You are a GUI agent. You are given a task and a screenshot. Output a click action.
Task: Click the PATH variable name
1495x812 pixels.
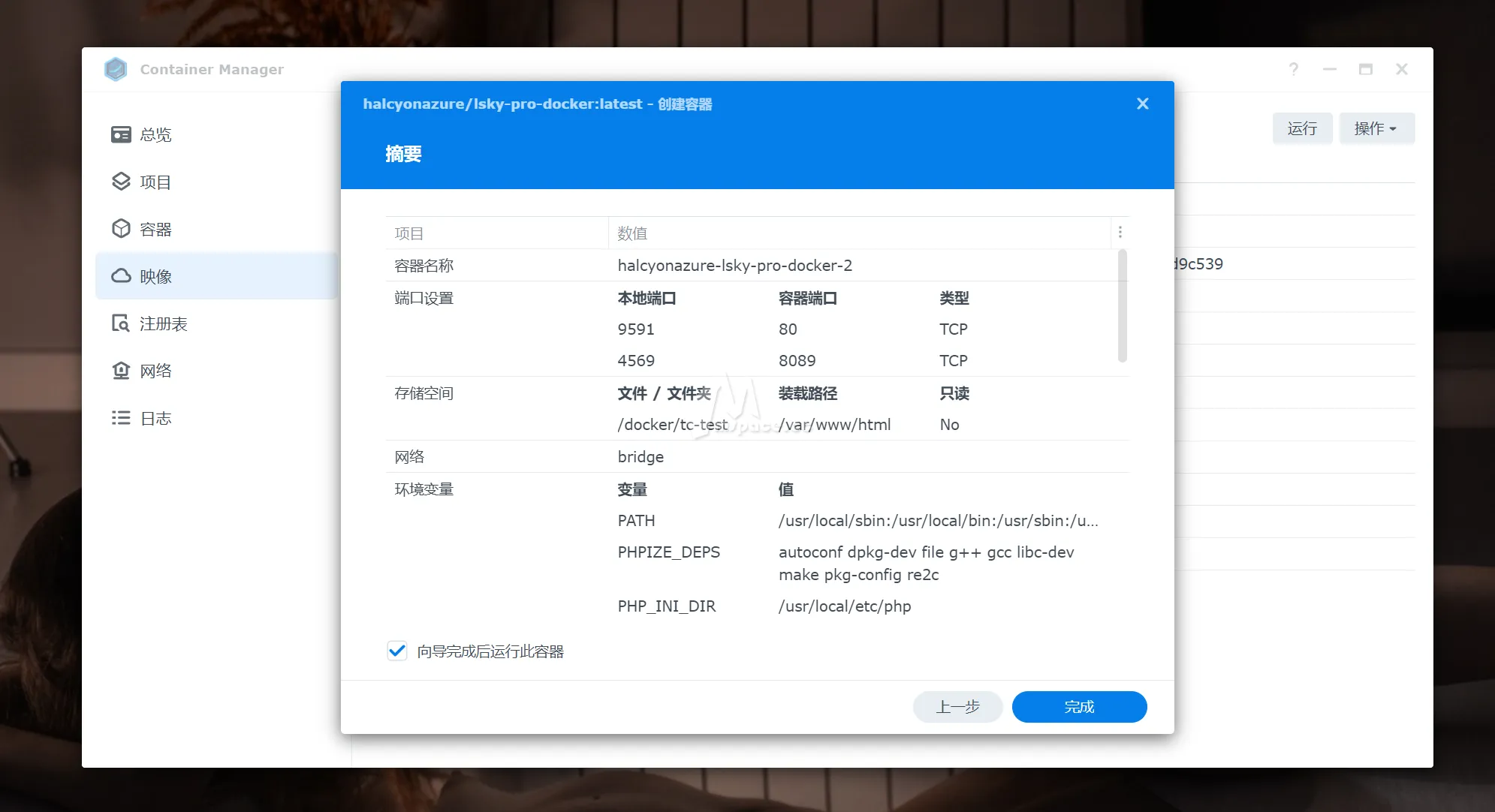[x=635, y=520]
